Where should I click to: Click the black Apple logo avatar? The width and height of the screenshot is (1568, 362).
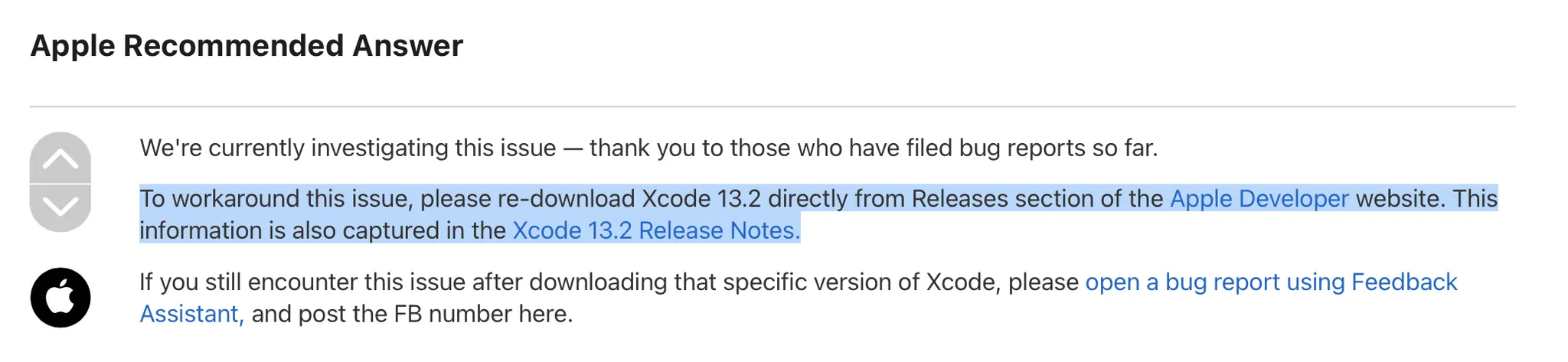click(x=60, y=298)
